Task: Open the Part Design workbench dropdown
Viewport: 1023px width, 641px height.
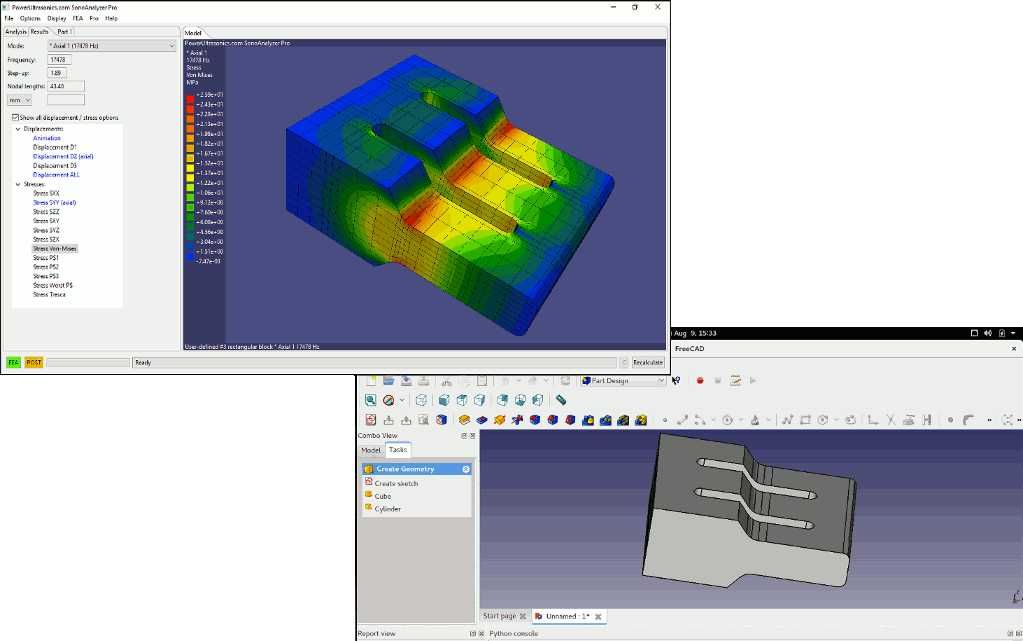Action: 623,381
